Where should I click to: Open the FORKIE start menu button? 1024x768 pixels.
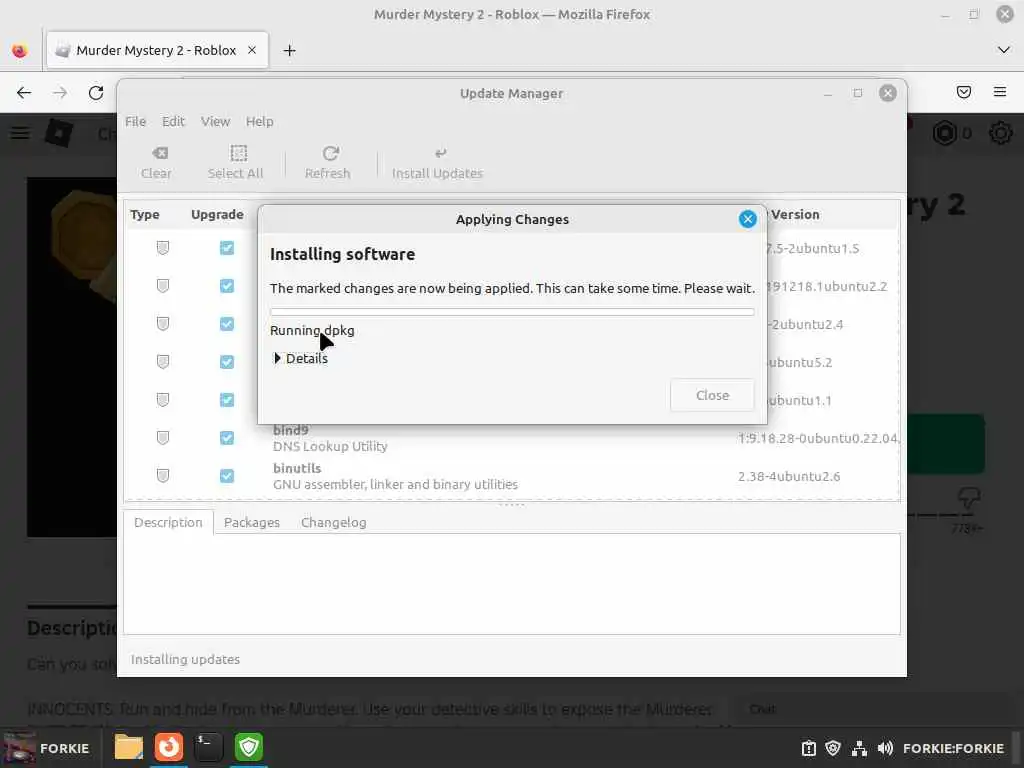47,748
